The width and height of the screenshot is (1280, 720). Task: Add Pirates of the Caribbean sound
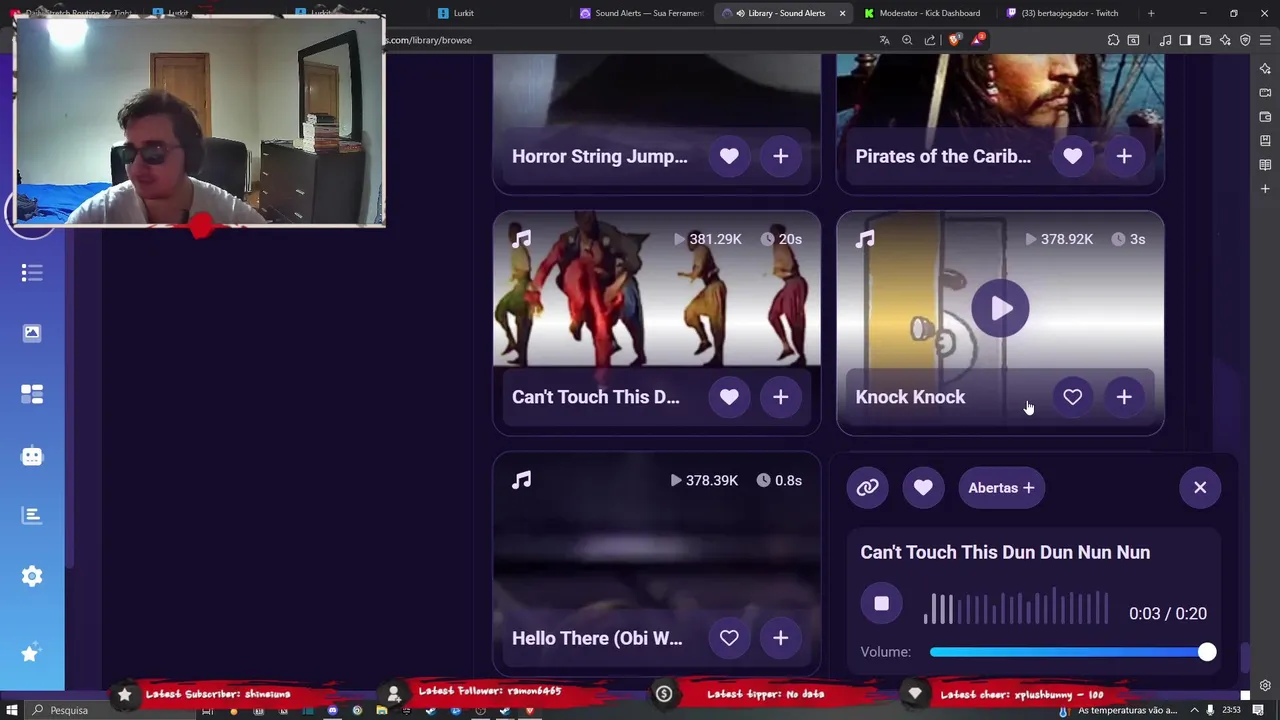1124,156
